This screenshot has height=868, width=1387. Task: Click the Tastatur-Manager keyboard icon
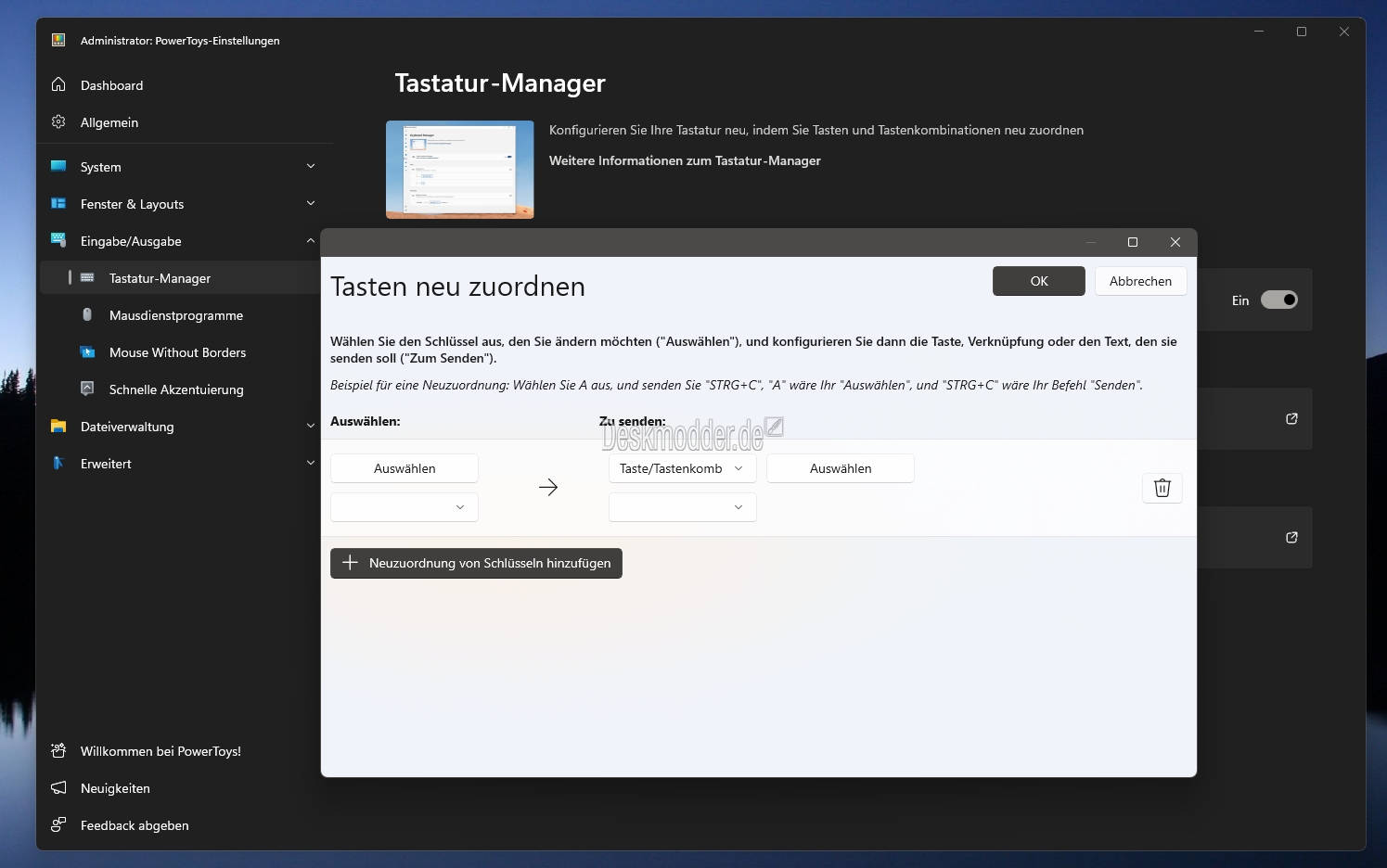pos(87,277)
